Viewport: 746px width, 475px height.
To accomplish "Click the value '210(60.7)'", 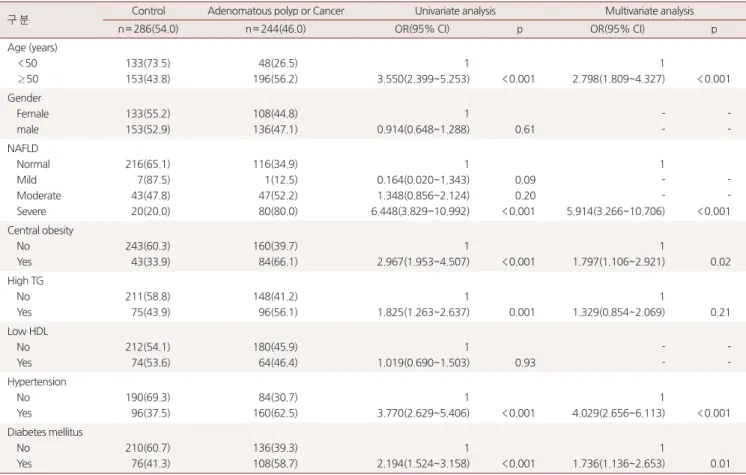I will 148,448.
